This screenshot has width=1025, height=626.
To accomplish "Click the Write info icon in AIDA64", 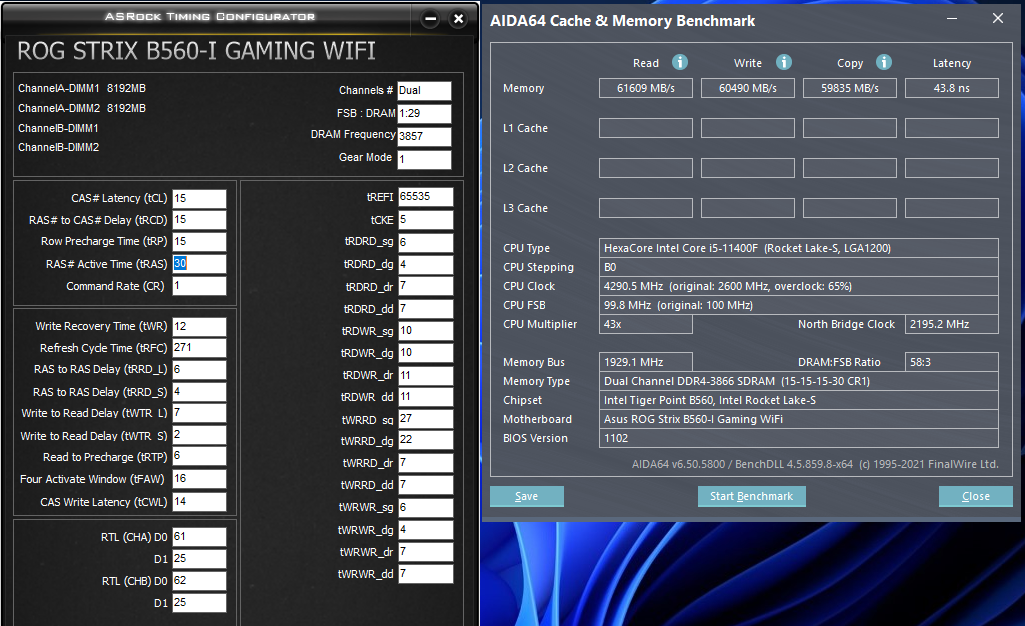I will [784, 62].
